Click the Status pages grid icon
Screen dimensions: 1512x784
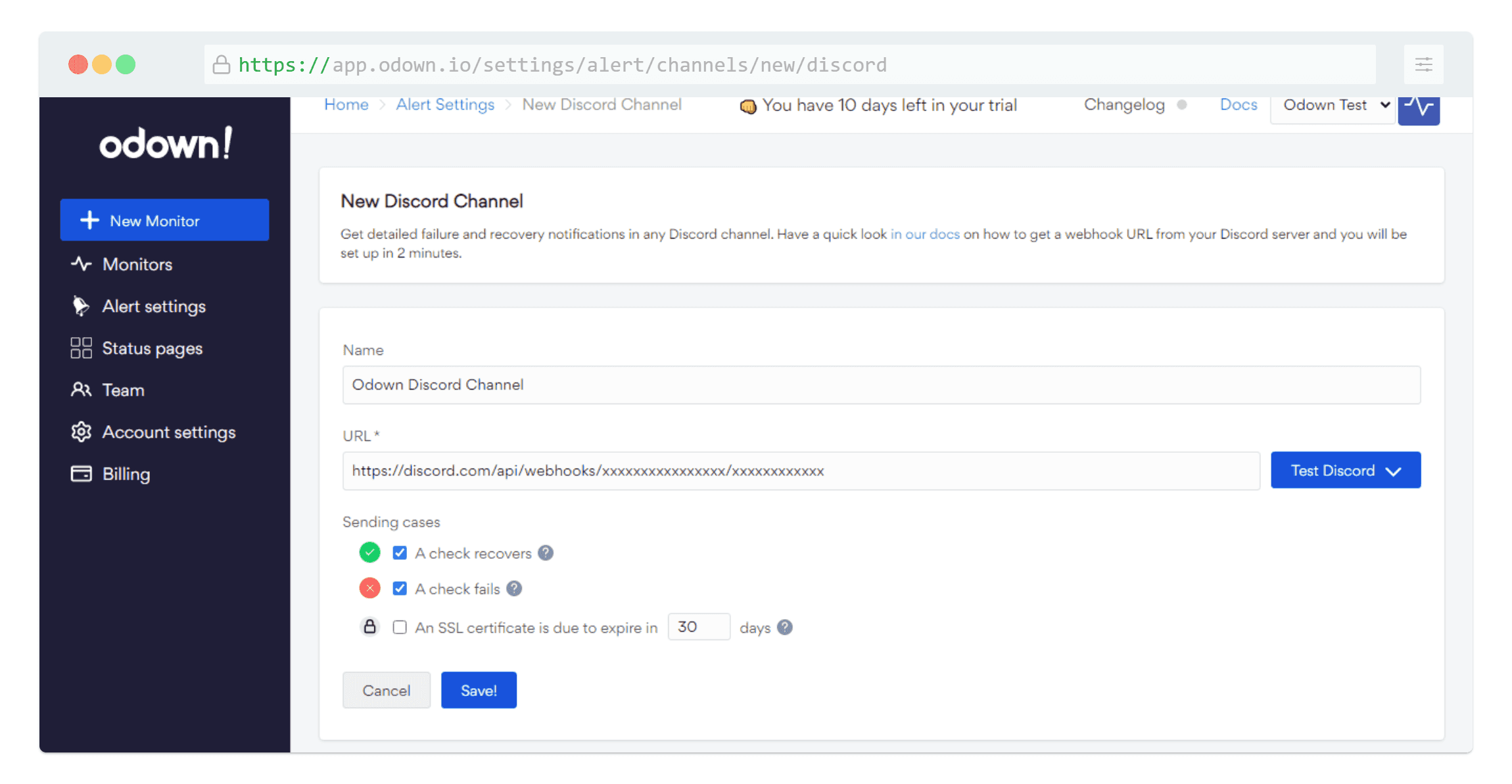click(81, 348)
